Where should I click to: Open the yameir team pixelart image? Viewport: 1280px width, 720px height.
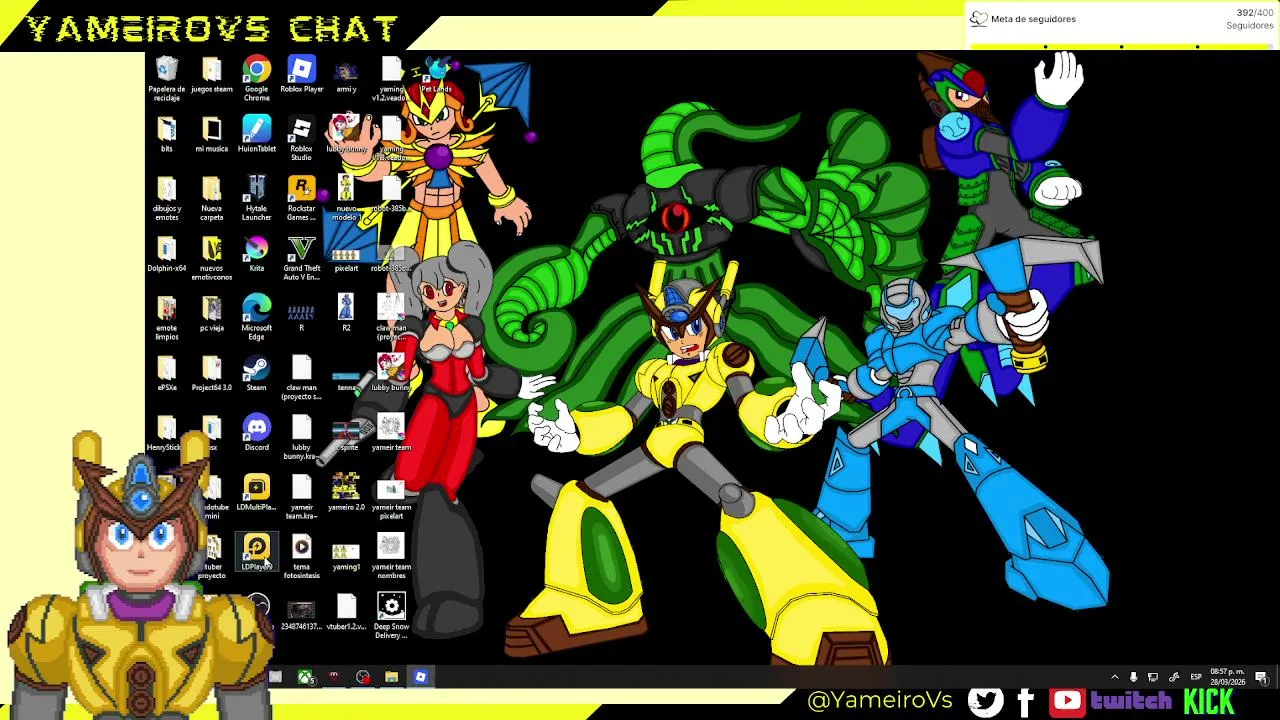click(x=391, y=498)
